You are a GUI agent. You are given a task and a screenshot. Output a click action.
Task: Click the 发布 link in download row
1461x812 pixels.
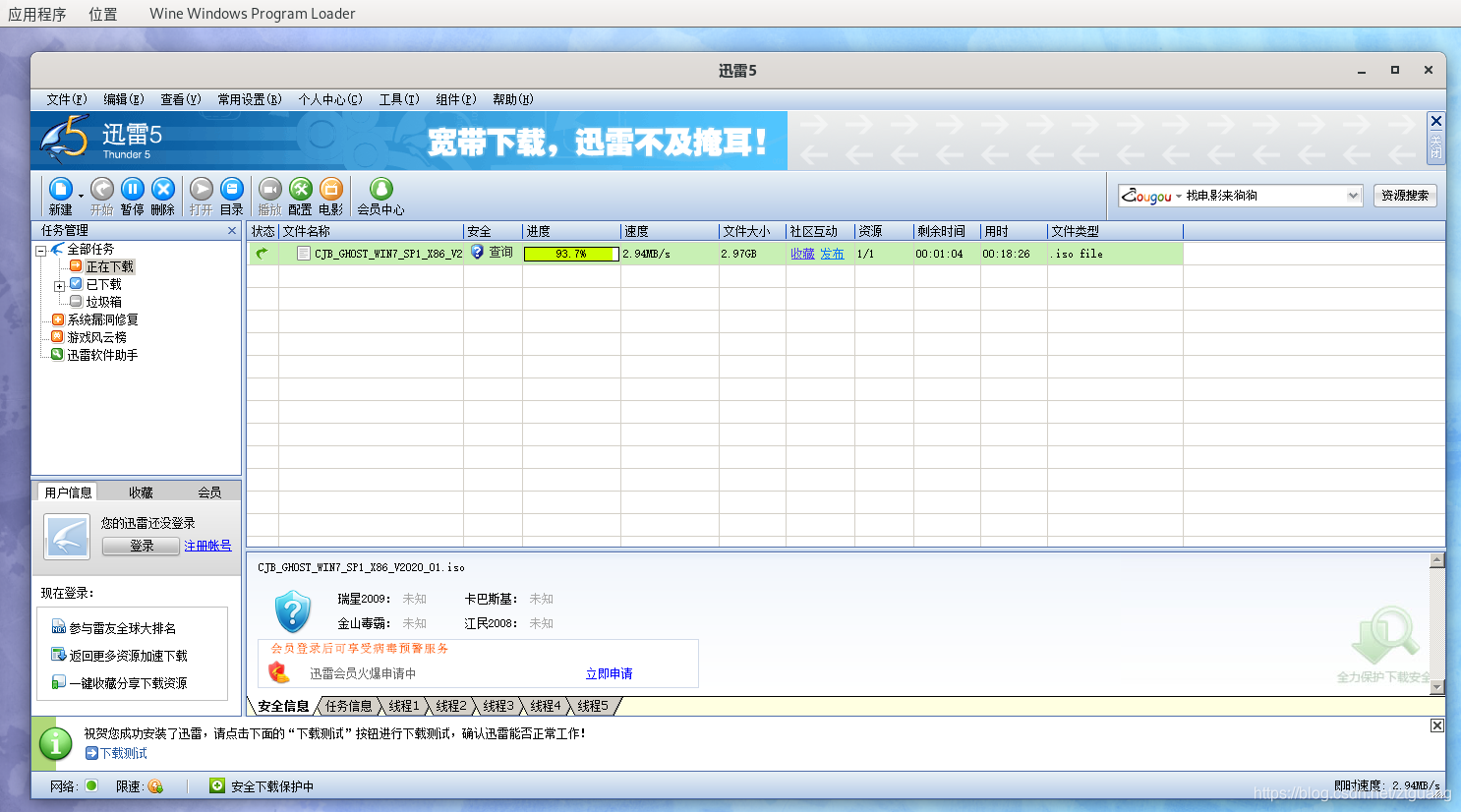pos(832,254)
